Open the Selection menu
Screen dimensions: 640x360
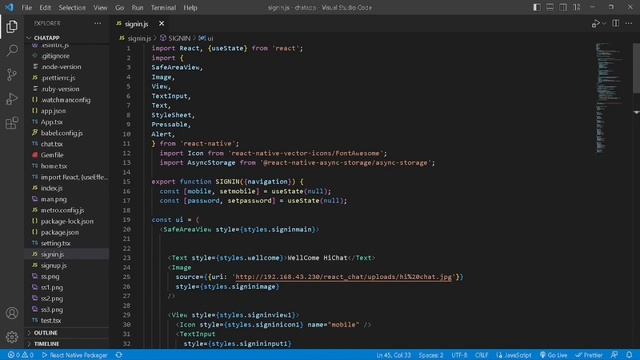click(72, 7)
